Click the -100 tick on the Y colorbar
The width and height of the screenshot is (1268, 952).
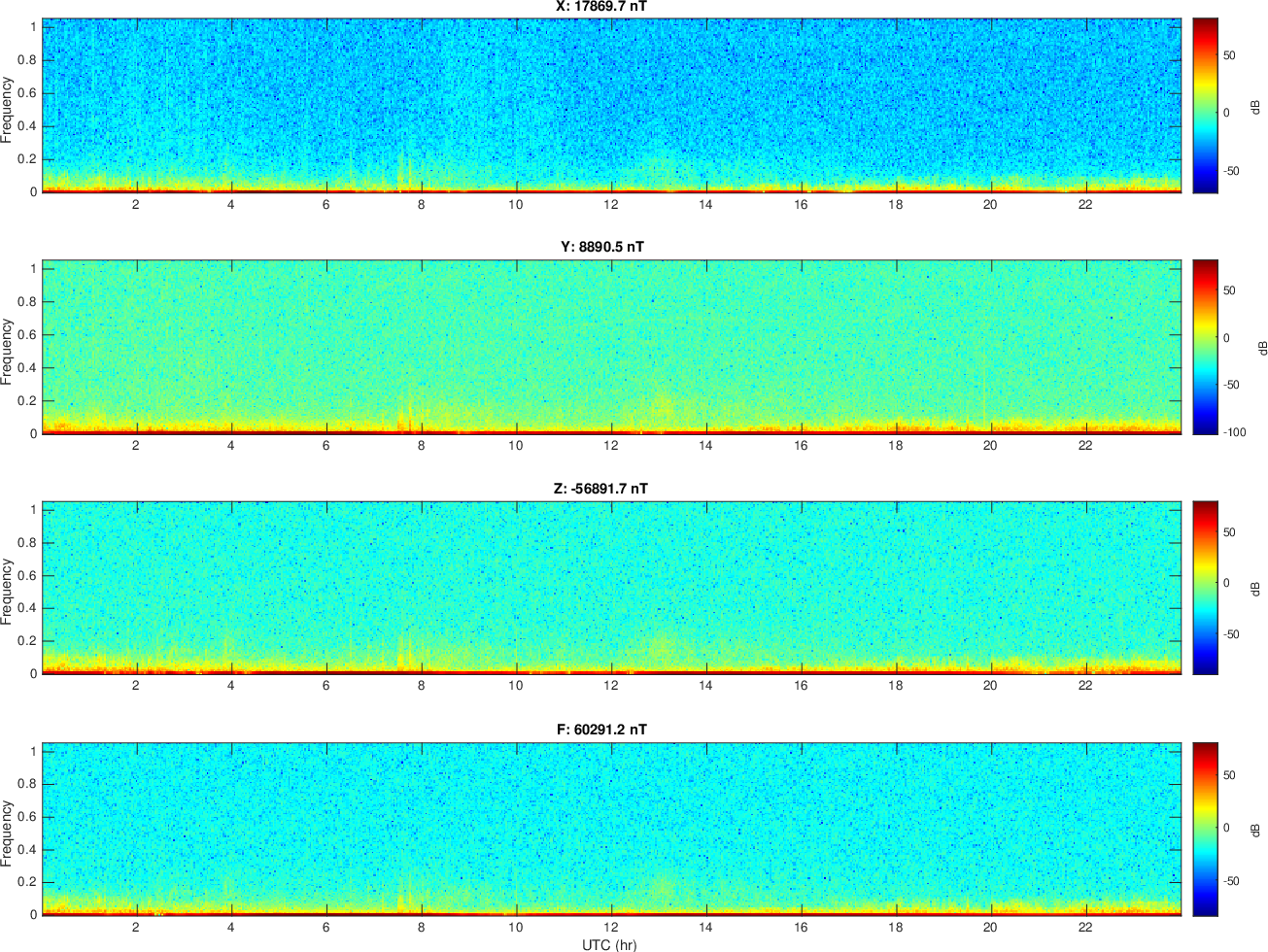pos(1234,432)
